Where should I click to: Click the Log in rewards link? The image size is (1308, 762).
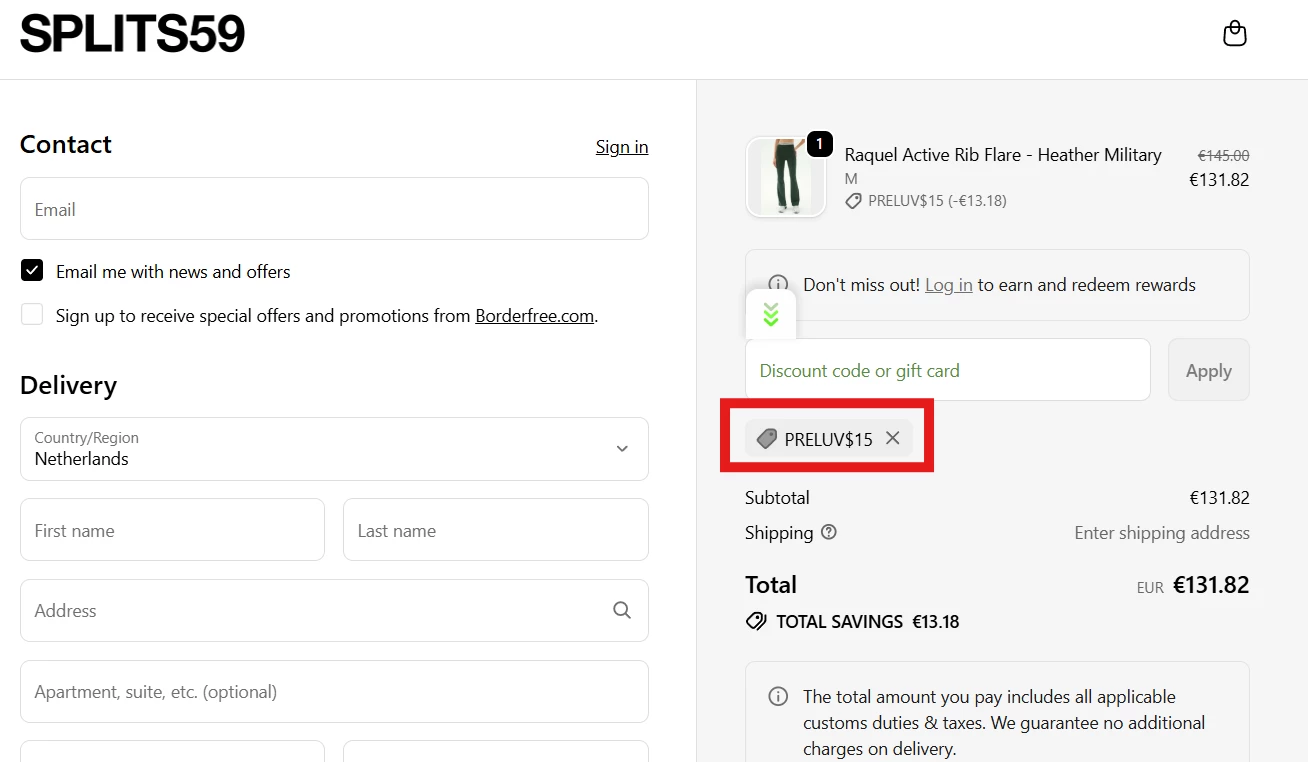point(948,285)
